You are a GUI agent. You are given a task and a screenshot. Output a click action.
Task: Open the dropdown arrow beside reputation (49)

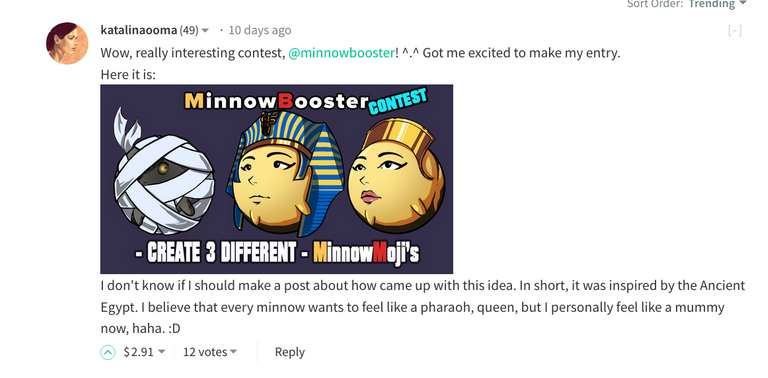205,31
